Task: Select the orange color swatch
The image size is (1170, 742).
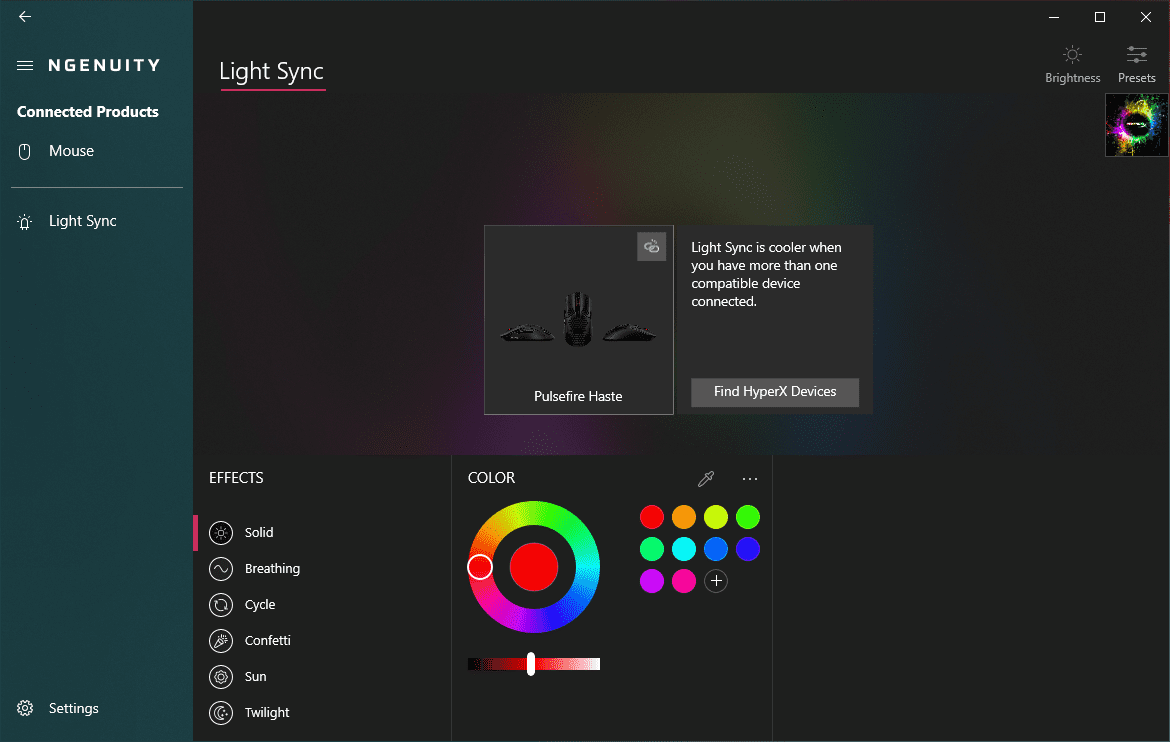Action: click(x=683, y=517)
